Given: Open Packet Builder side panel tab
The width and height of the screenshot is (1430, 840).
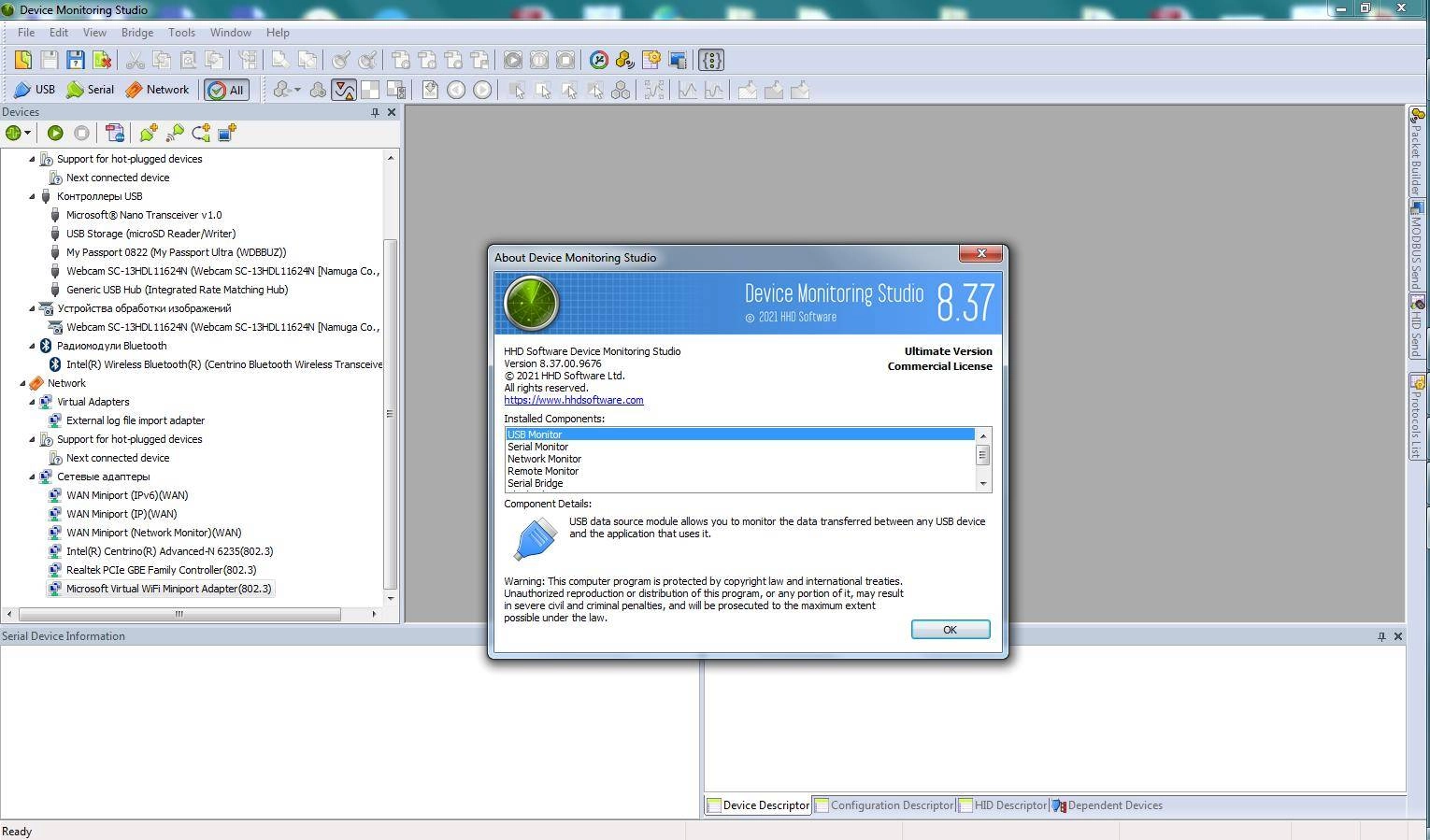Looking at the screenshot, I should coord(1417,151).
